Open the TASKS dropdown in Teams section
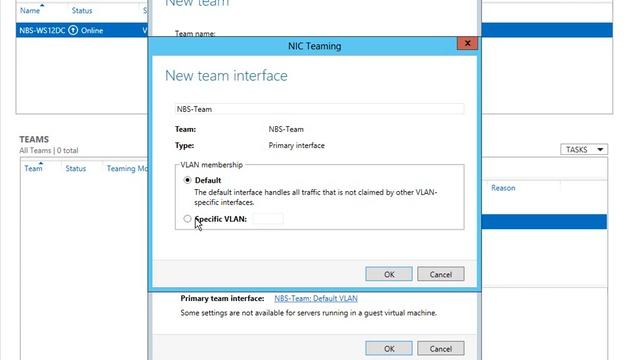Image resolution: width=640 pixels, height=360 pixels. coord(584,149)
